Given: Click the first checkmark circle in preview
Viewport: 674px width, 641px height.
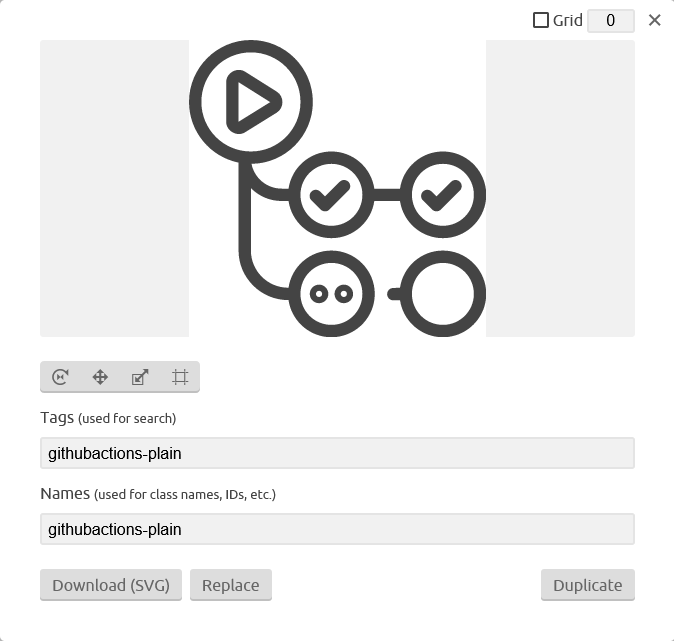Looking at the screenshot, I should (331, 195).
